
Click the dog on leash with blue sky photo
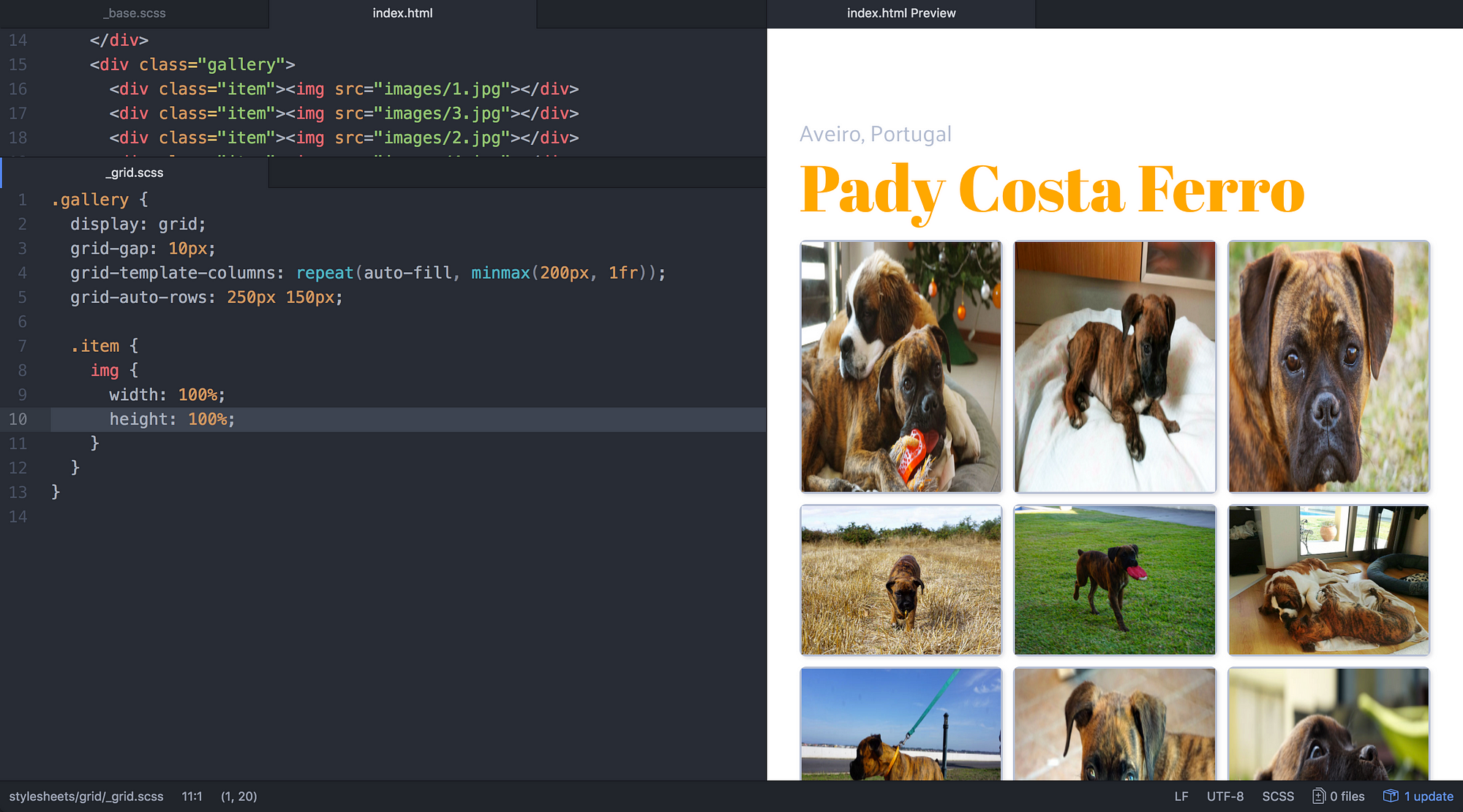pos(900,723)
